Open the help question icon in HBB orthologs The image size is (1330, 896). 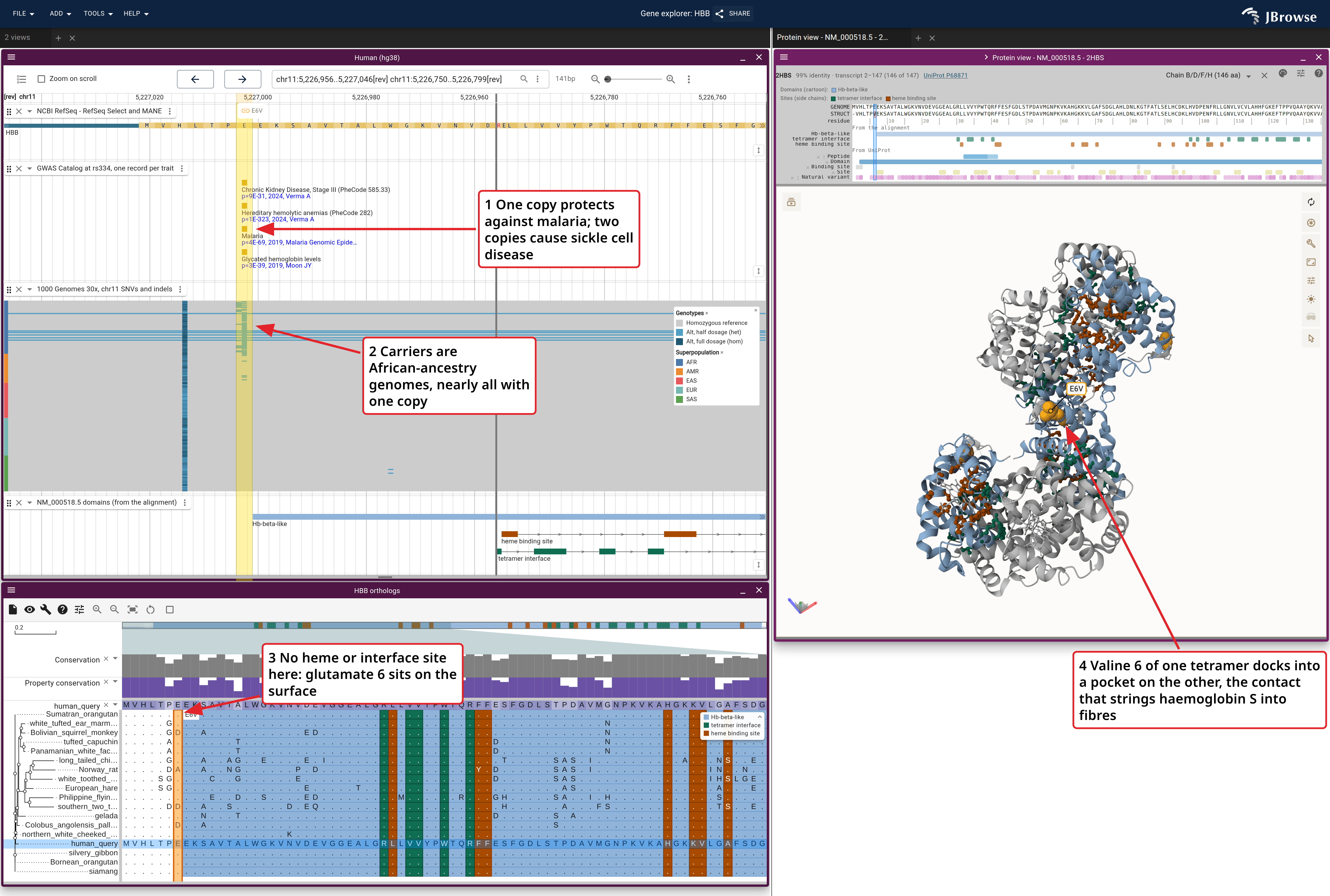63,610
